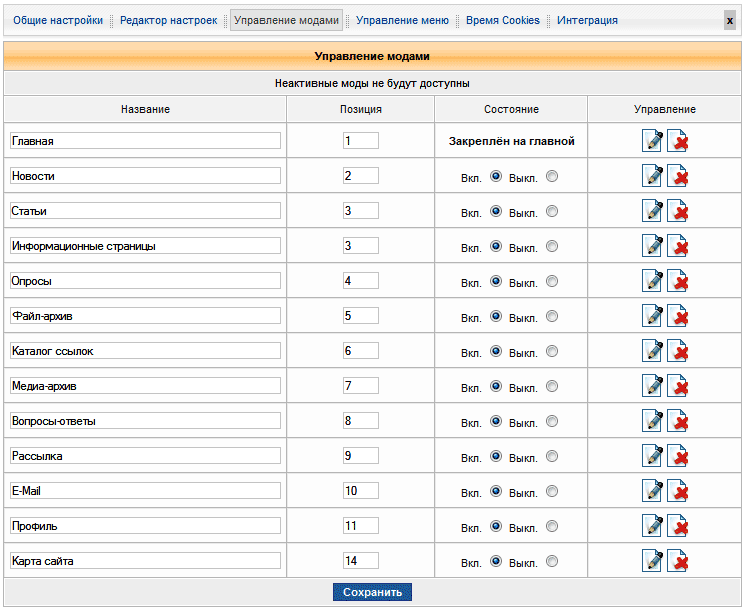Click the position field for Карта сайта
Viewport: 746px width, 612px height.
[360, 561]
